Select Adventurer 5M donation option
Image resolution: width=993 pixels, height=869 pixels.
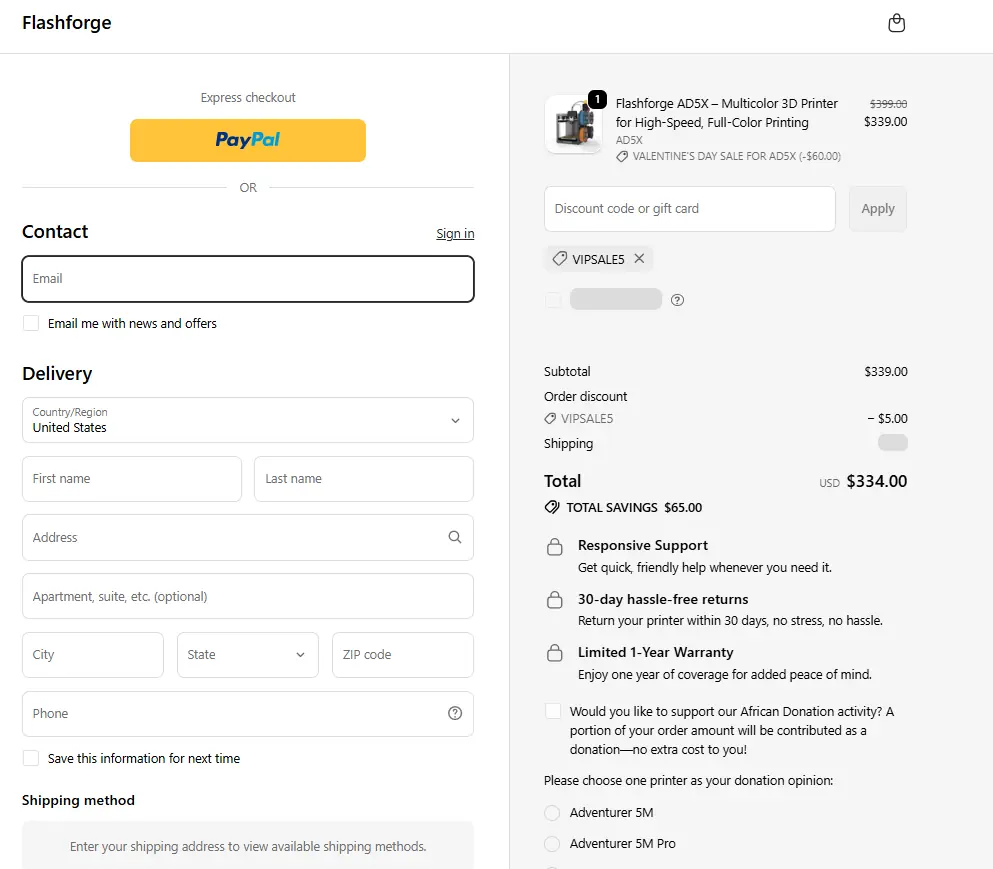point(552,813)
